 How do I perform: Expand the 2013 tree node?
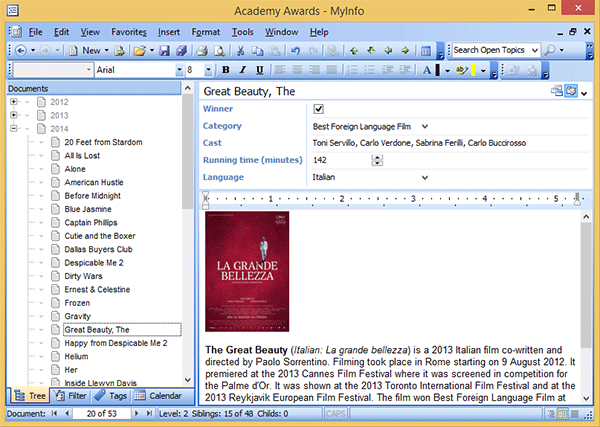pyautogui.click(x=14, y=115)
